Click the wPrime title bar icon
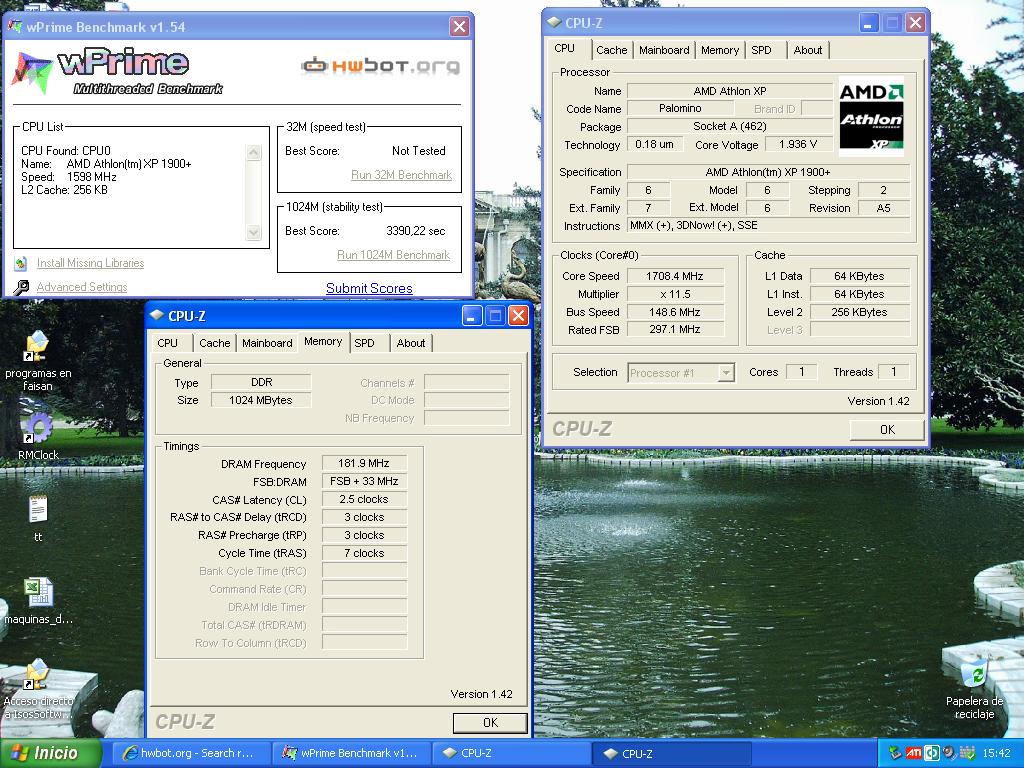Image resolution: width=1024 pixels, height=768 pixels. [14, 26]
